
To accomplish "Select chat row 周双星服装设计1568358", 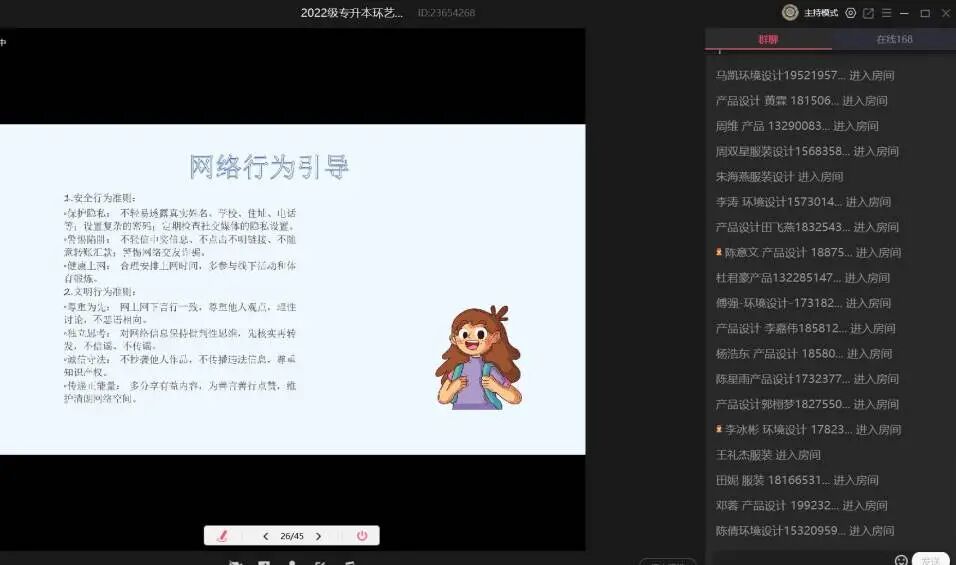I will click(x=807, y=151).
